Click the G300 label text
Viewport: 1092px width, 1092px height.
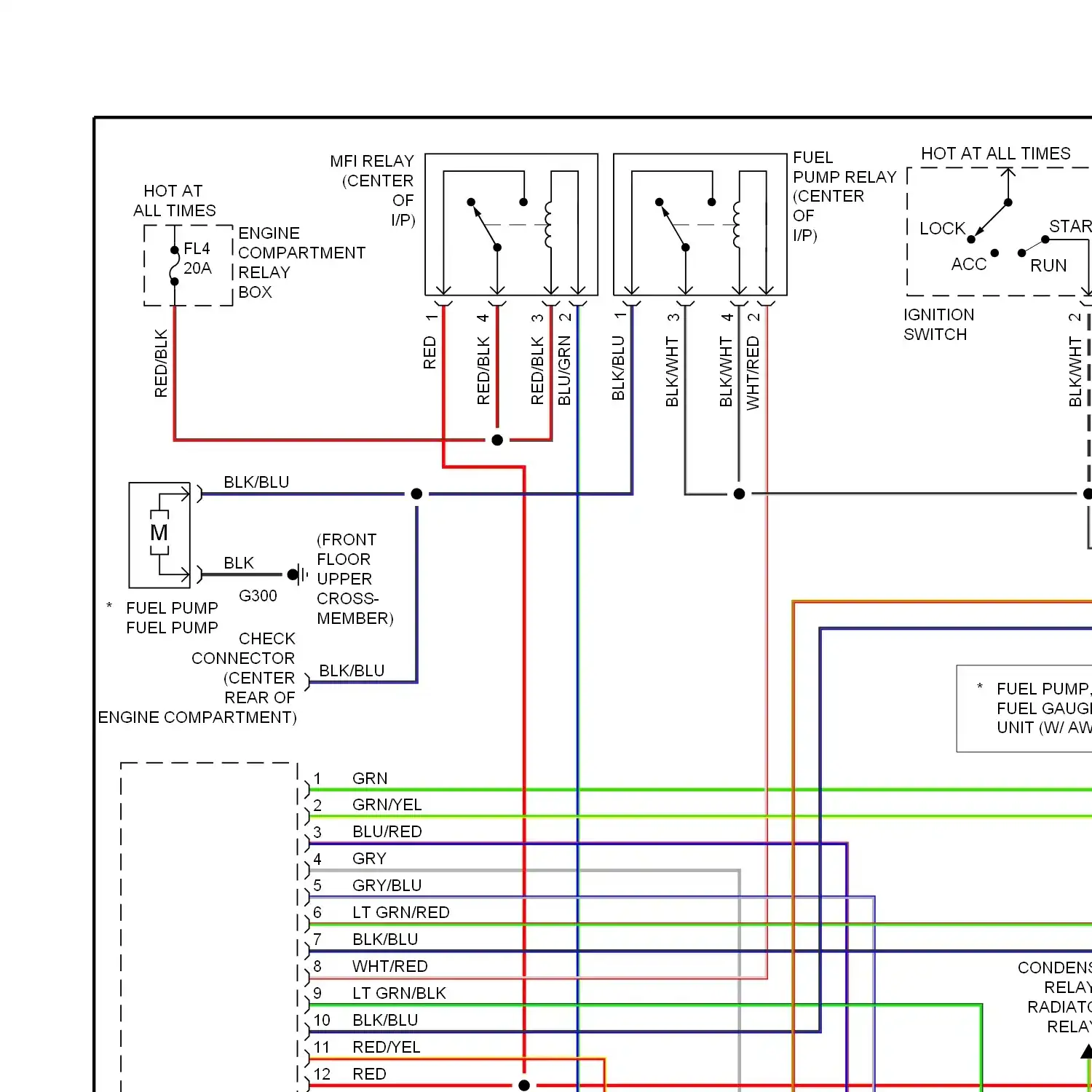pyautogui.click(x=258, y=596)
